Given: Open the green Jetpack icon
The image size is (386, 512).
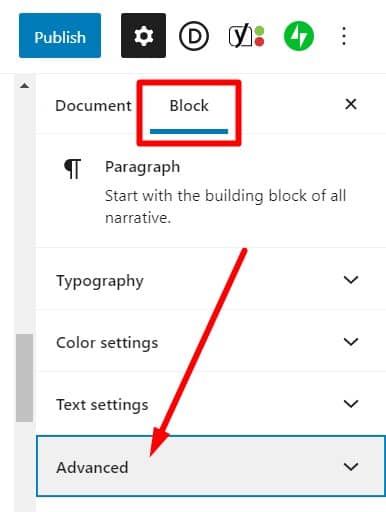Looking at the screenshot, I should pyautogui.click(x=299, y=36).
